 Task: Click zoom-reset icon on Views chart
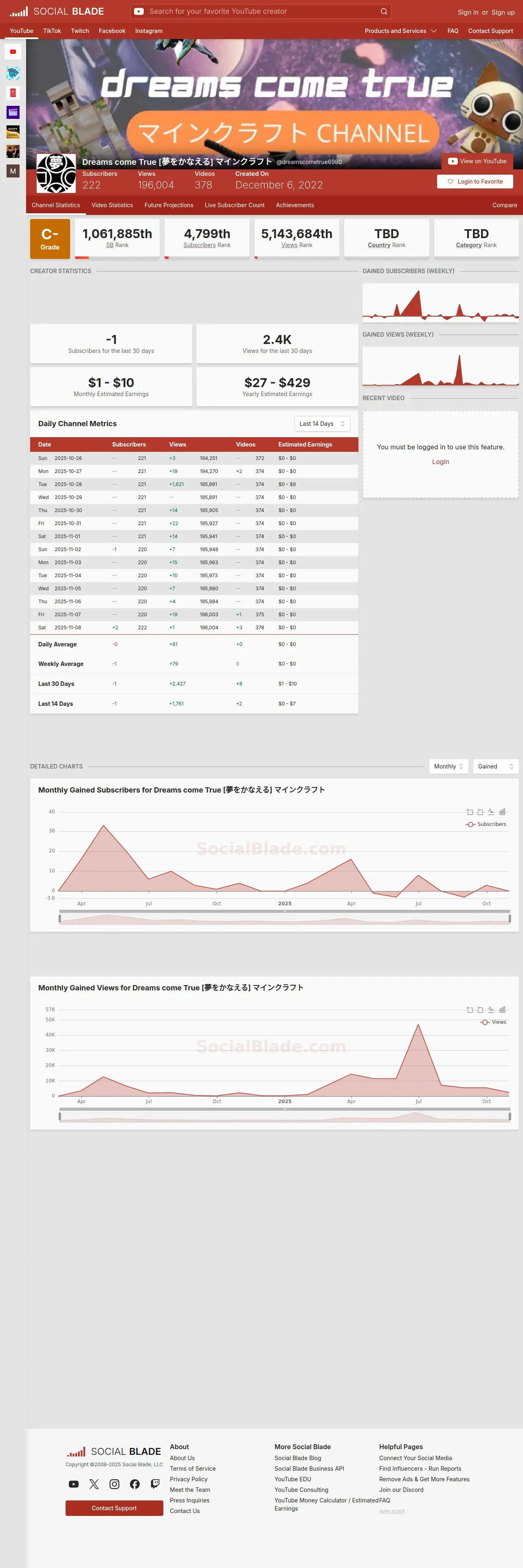[x=480, y=1010]
